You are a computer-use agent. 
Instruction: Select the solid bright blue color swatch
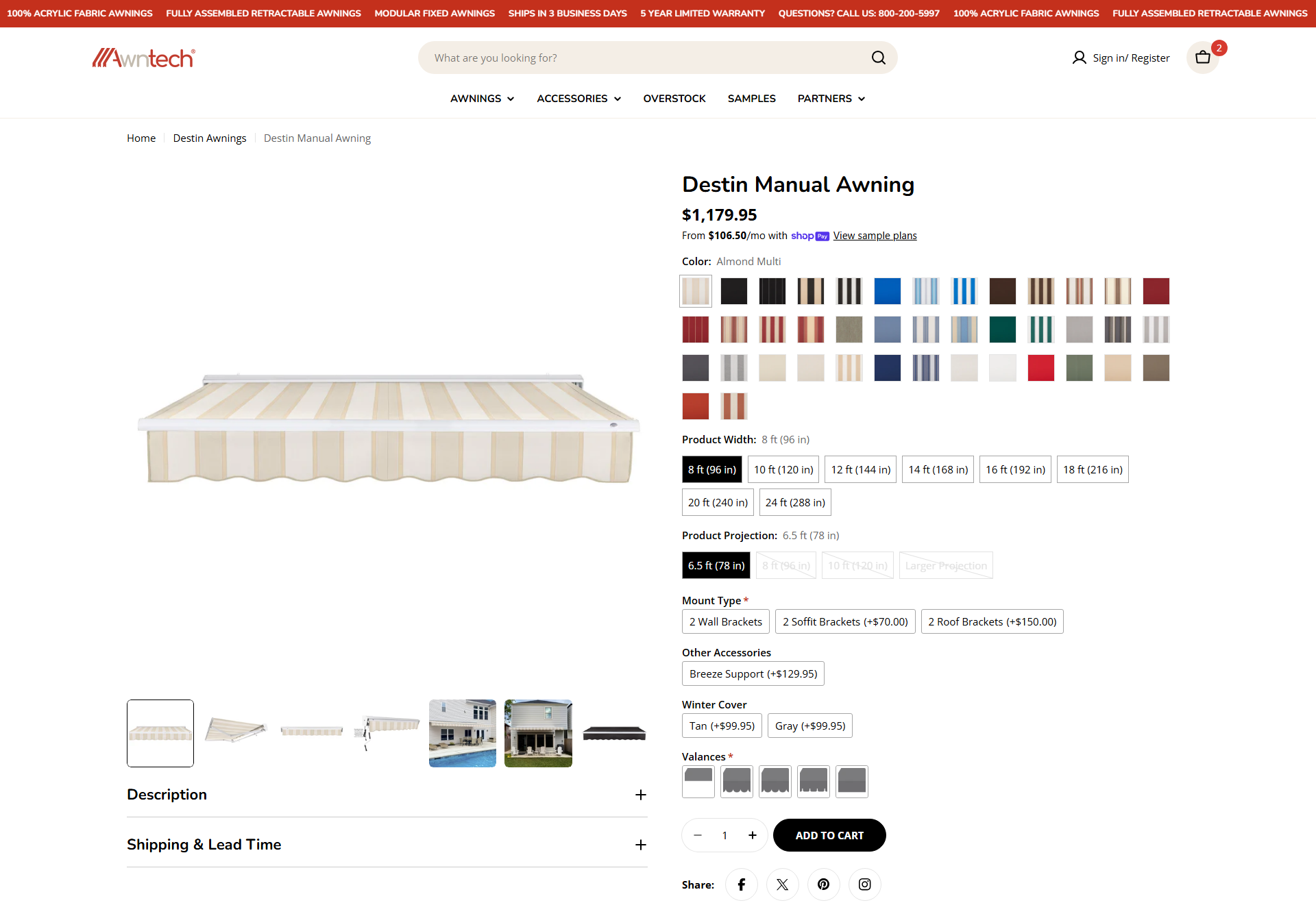pos(888,291)
